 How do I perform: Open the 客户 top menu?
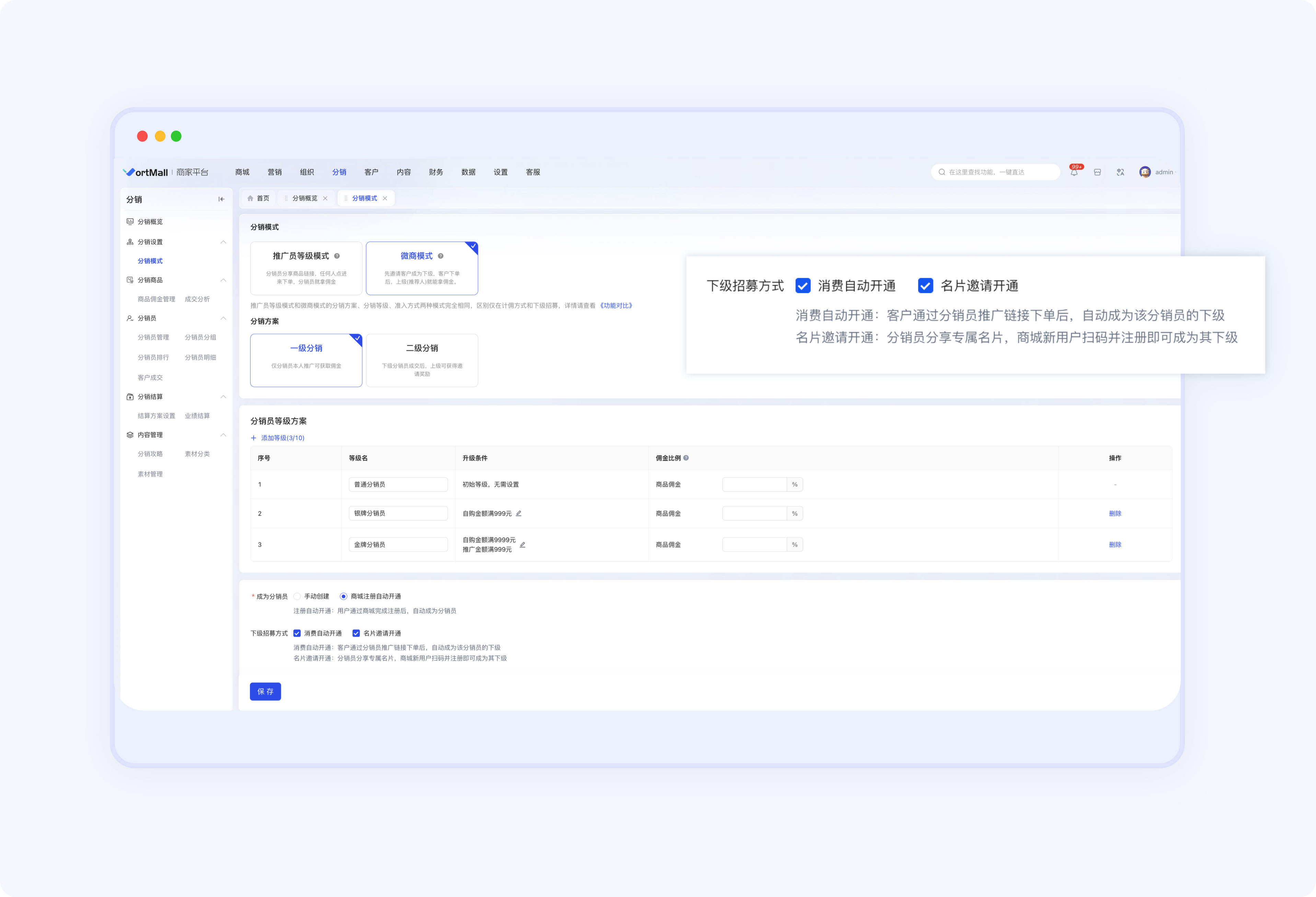[x=371, y=172]
